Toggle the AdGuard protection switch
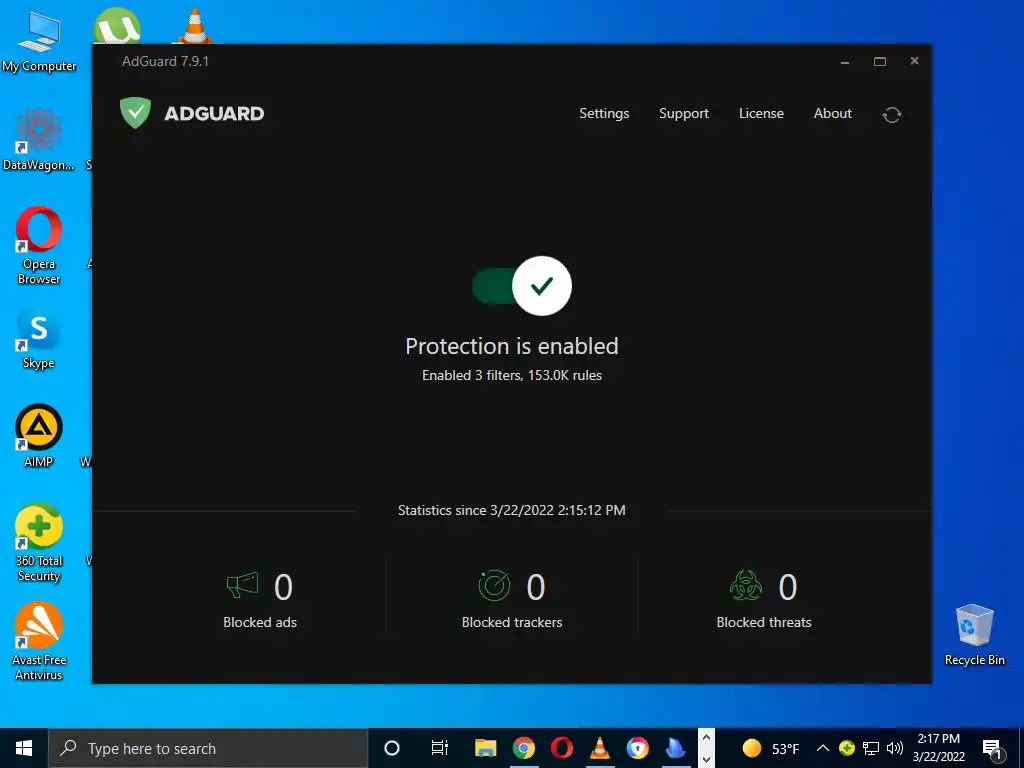 tap(522, 286)
